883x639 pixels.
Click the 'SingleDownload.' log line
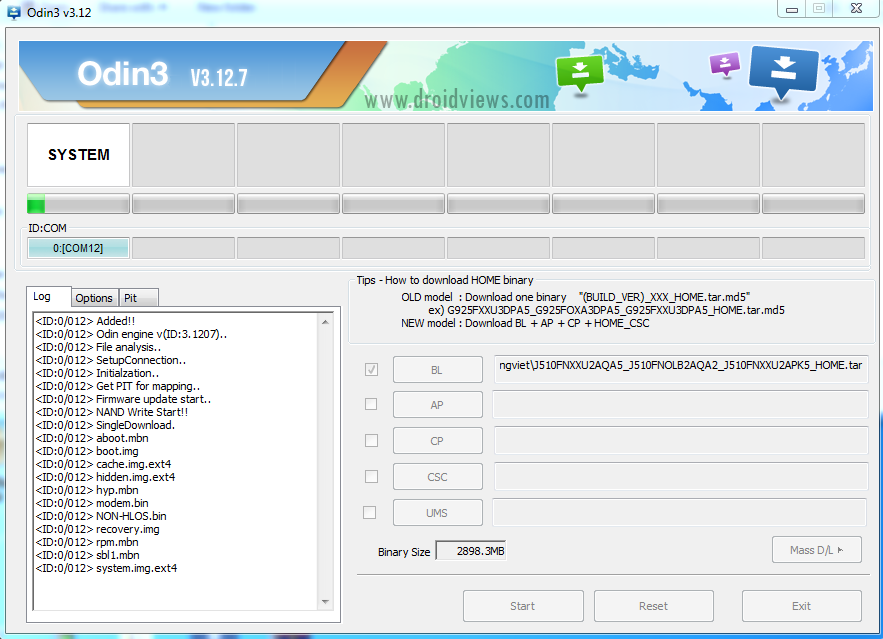click(x=105, y=424)
